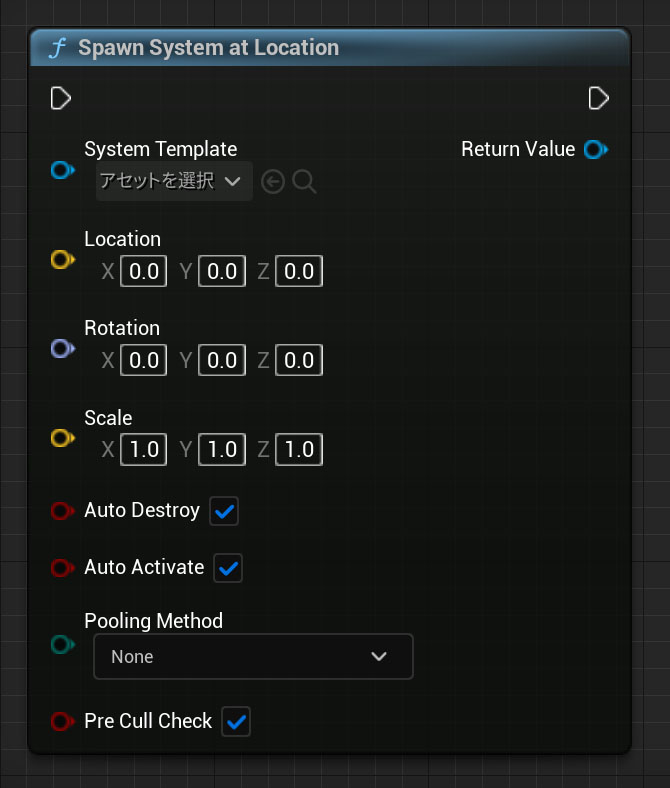The width and height of the screenshot is (670, 788).
Task: Click the input execution pin
Action: pos(61,98)
